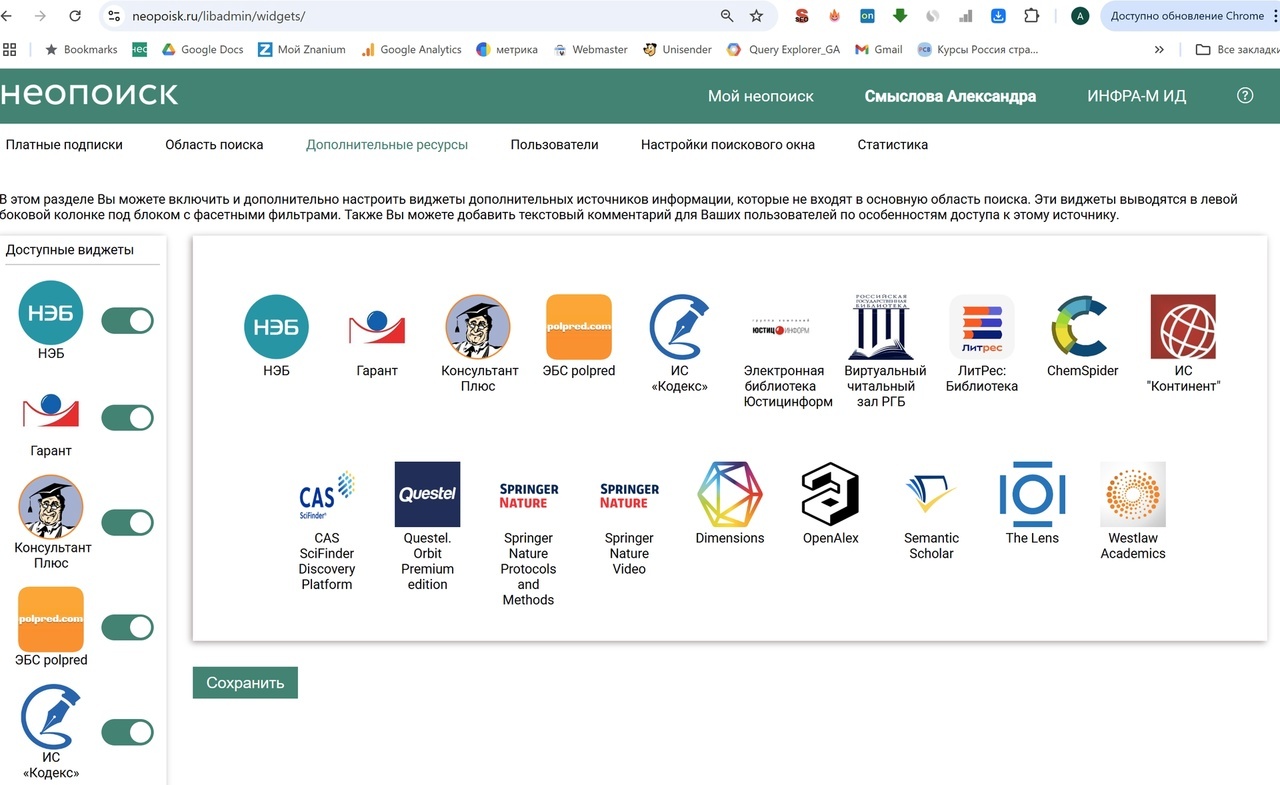Click the Semantic Scholar icon

pos(931,494)
